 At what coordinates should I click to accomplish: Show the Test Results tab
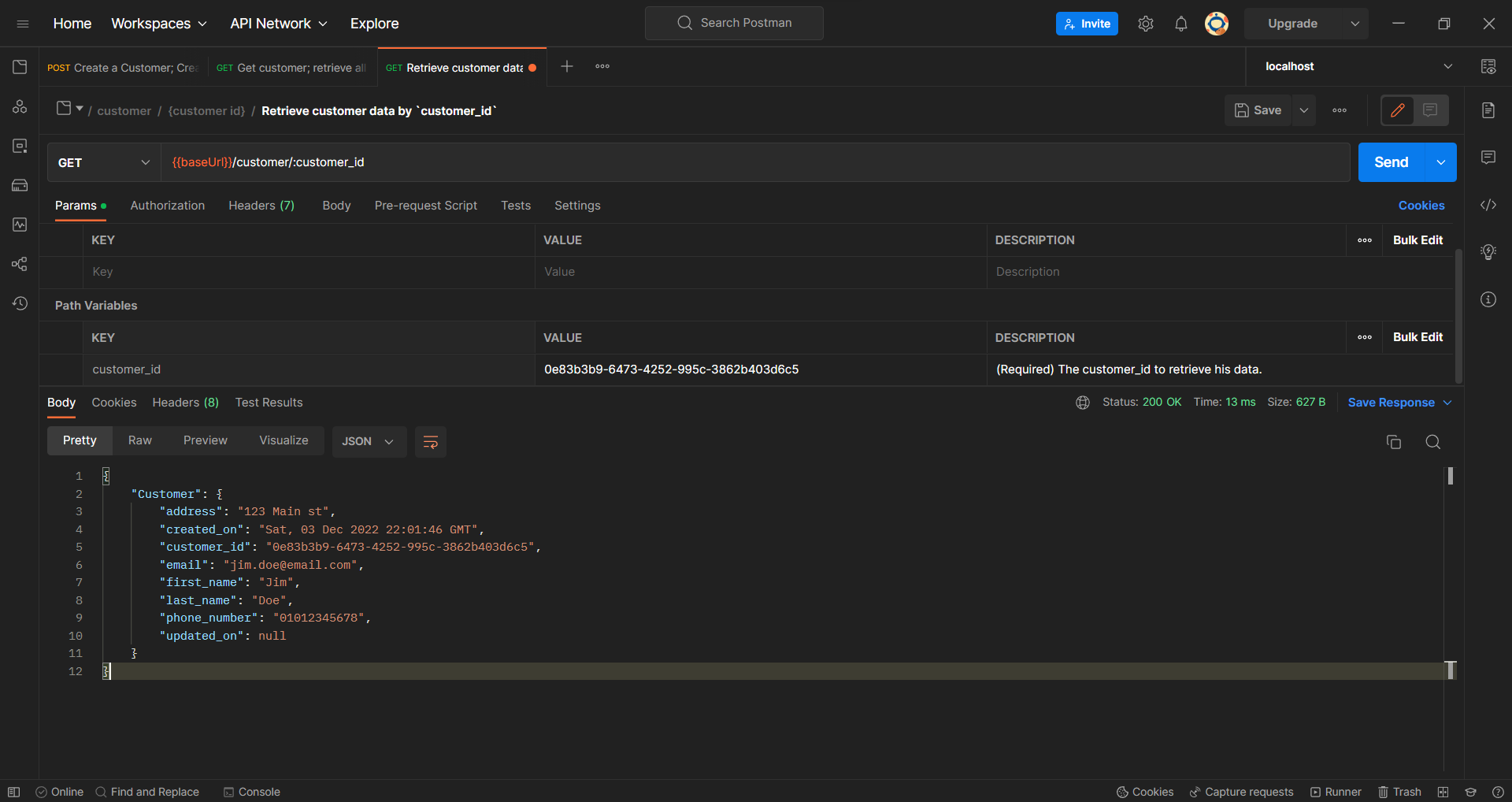tap(269, 403)
